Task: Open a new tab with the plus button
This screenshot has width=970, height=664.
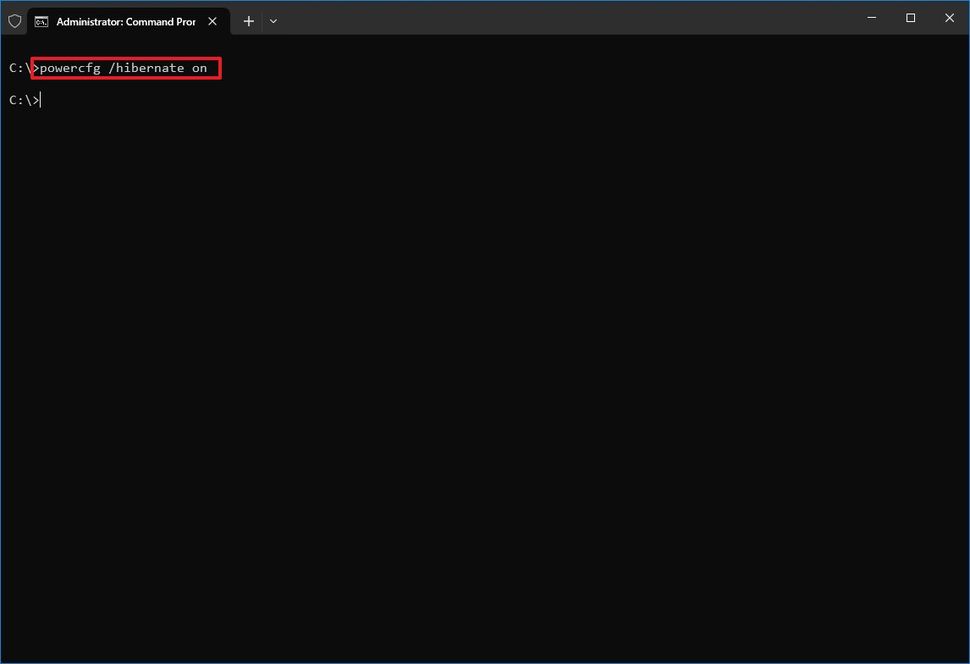Action: (248, 20)
